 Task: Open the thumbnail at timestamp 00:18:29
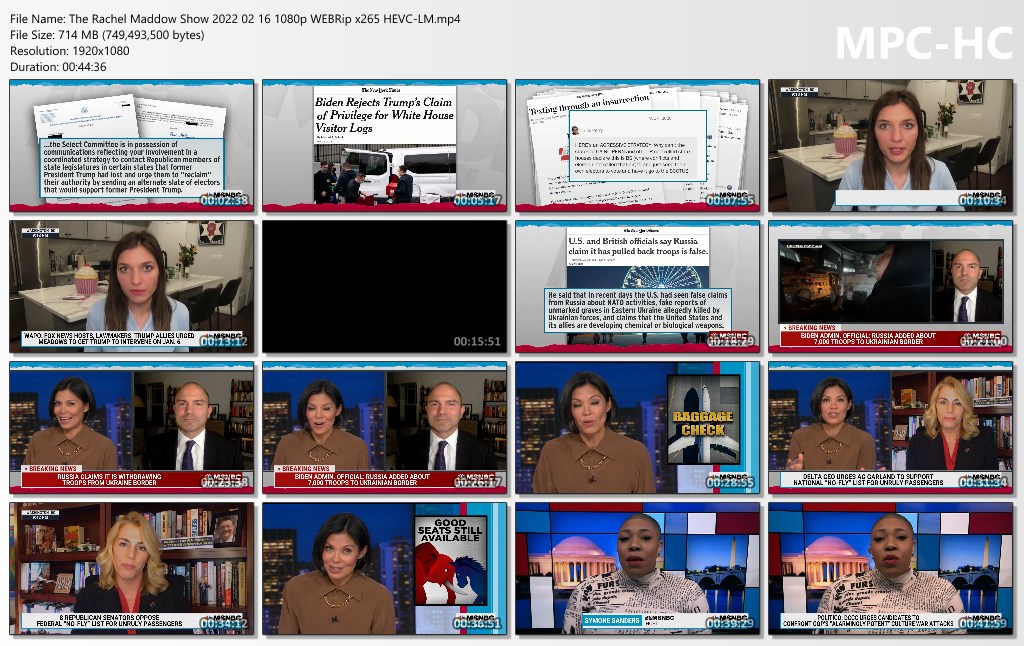click(637, 286)
